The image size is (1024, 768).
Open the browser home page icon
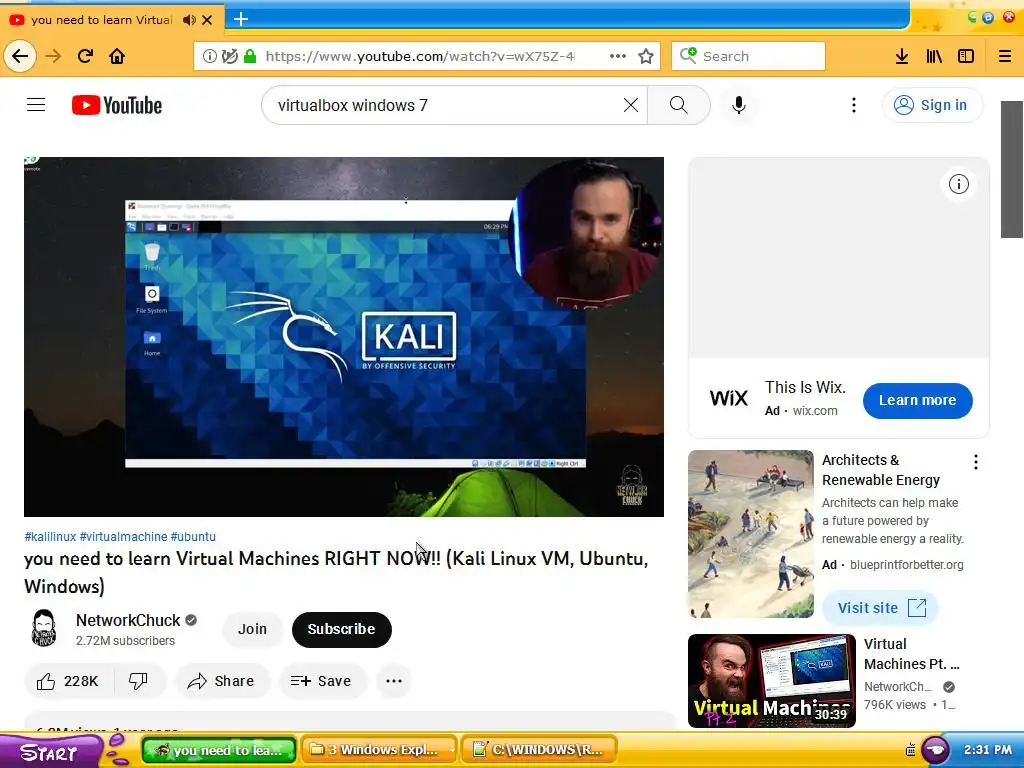(x=117, y=56)
